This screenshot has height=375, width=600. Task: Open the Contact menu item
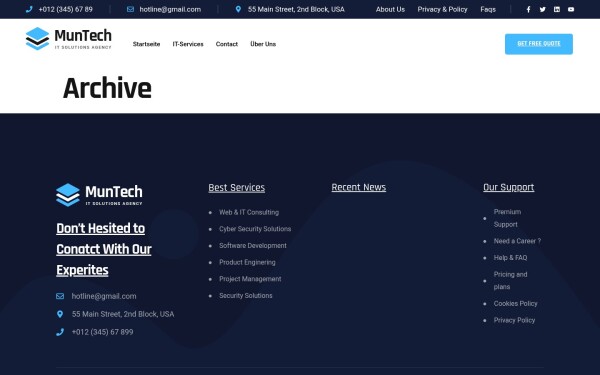(227, 44)
